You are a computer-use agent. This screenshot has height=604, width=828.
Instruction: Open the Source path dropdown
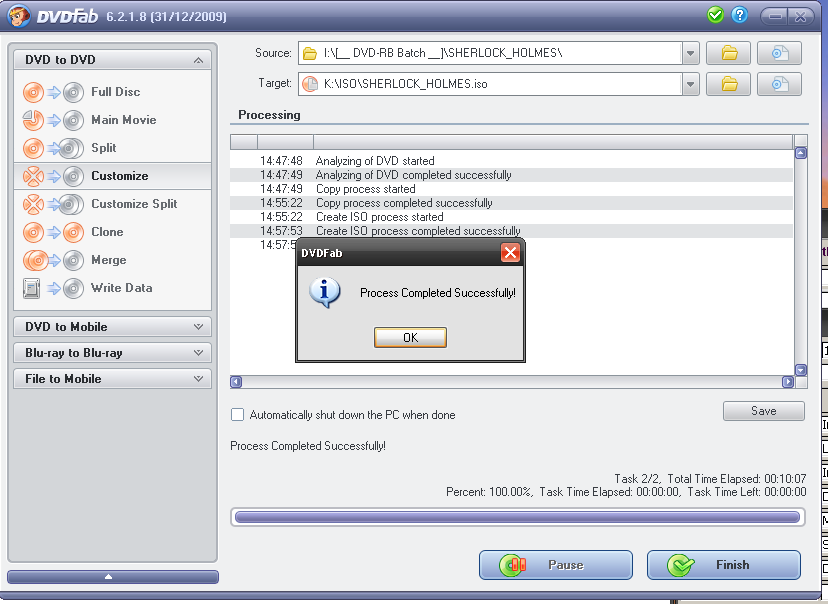[x=690, y=53]
